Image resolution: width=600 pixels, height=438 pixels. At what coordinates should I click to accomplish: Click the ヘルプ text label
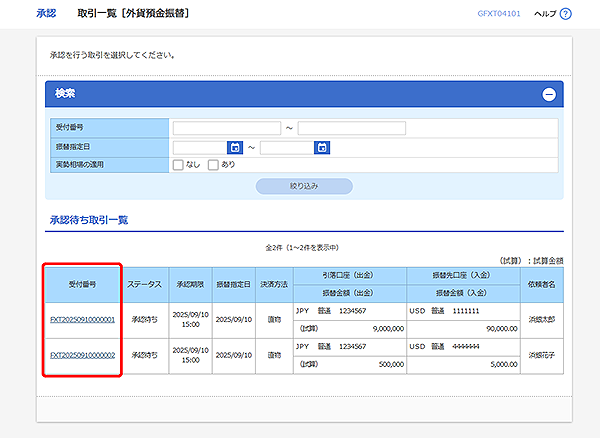(545, 14)
